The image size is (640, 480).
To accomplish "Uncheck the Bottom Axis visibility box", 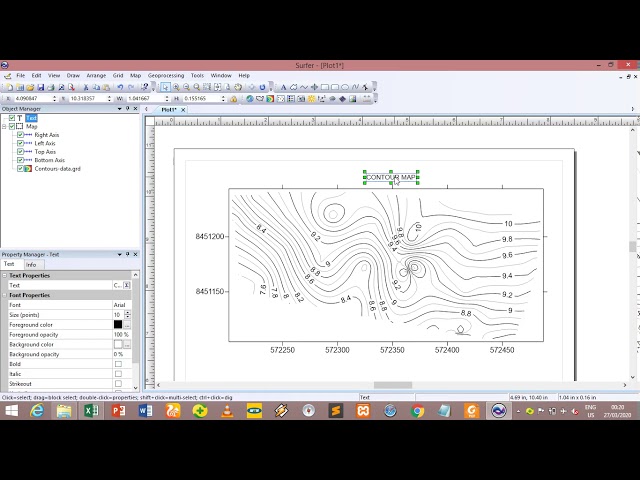I will tap(20, 160).
